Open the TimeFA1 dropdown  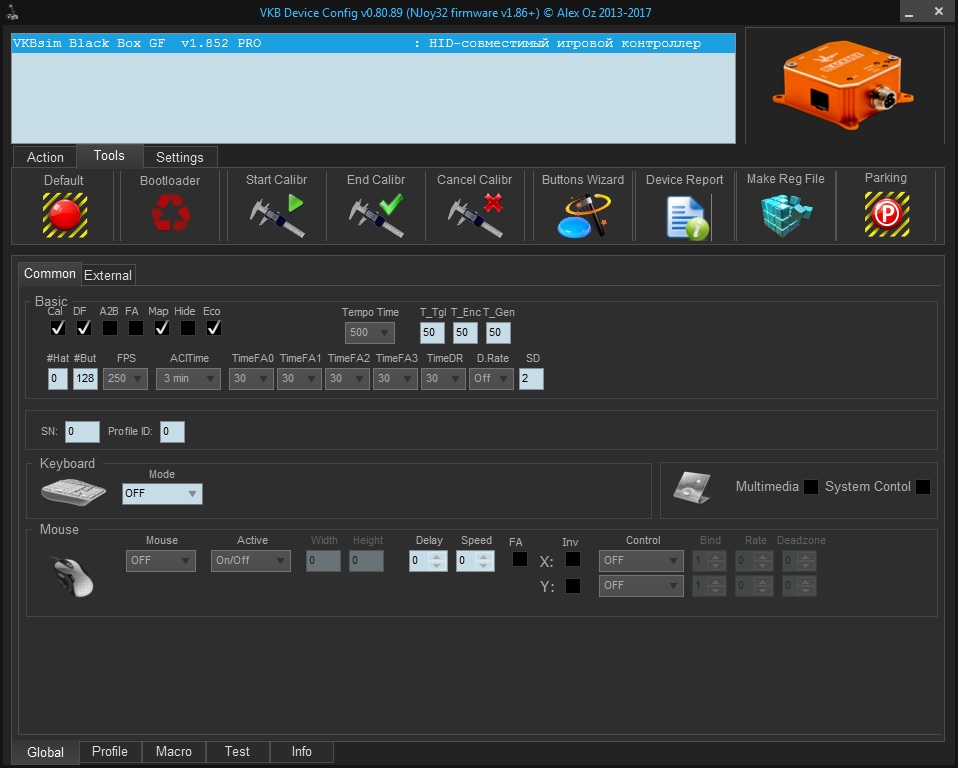299,379
